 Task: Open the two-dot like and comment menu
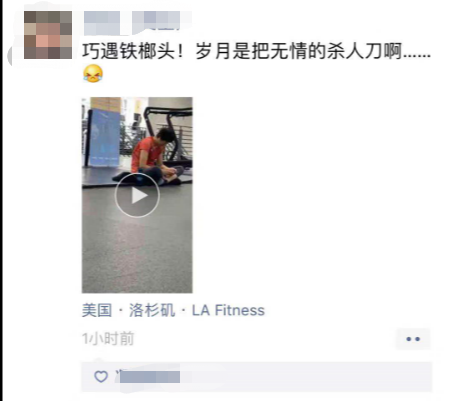point(413,339)
